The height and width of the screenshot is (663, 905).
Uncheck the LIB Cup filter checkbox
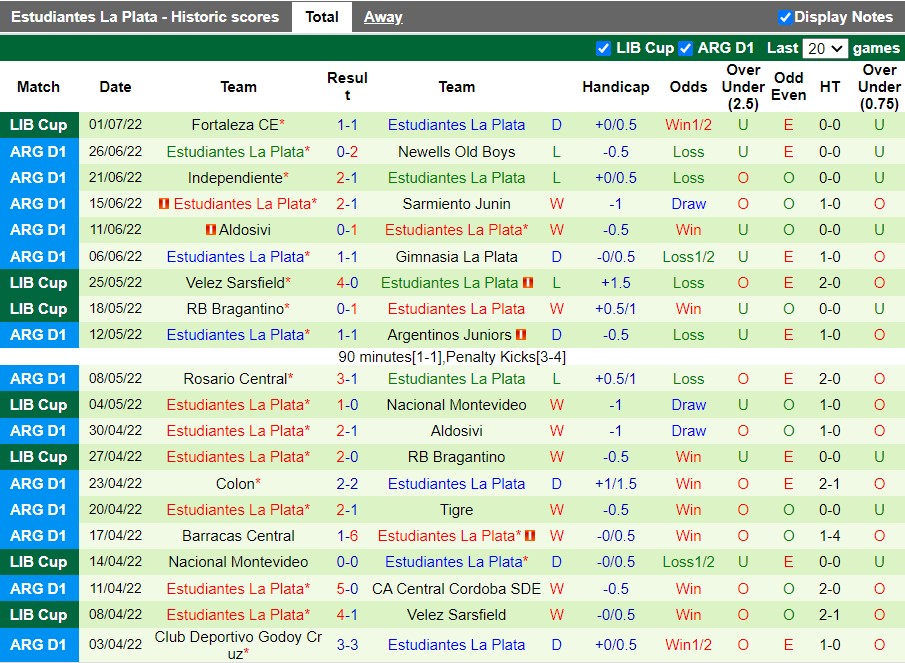tap(603, 48)
